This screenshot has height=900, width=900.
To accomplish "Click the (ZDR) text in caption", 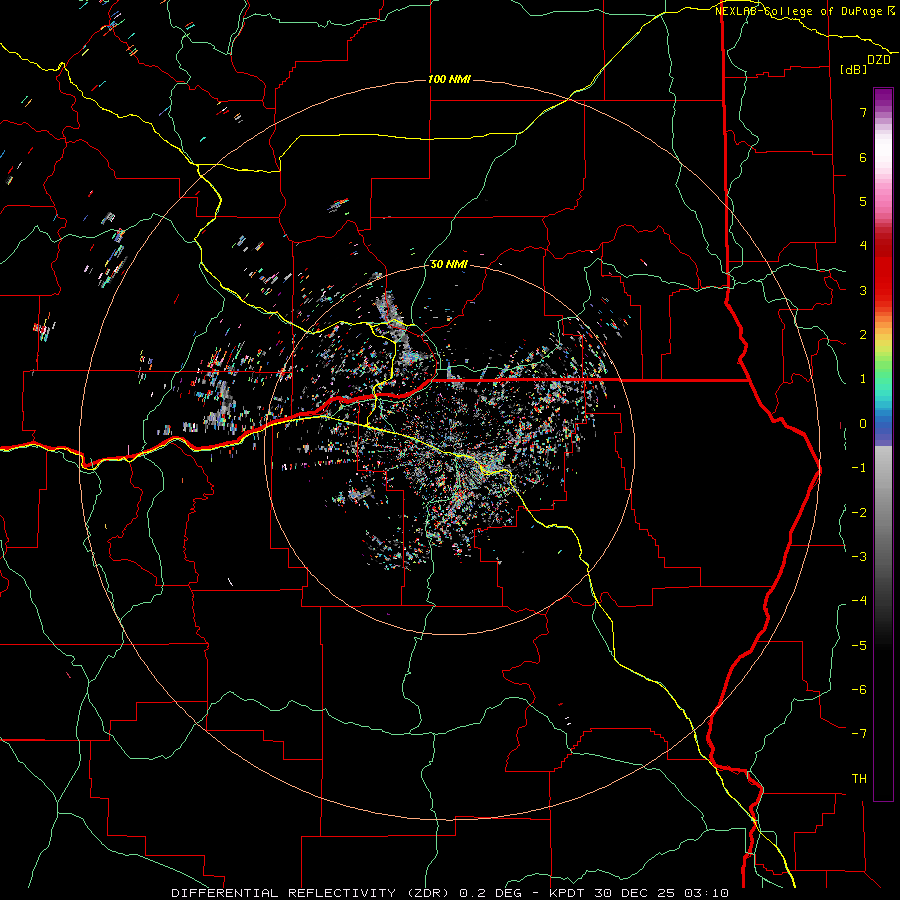I will pos(426,893).
